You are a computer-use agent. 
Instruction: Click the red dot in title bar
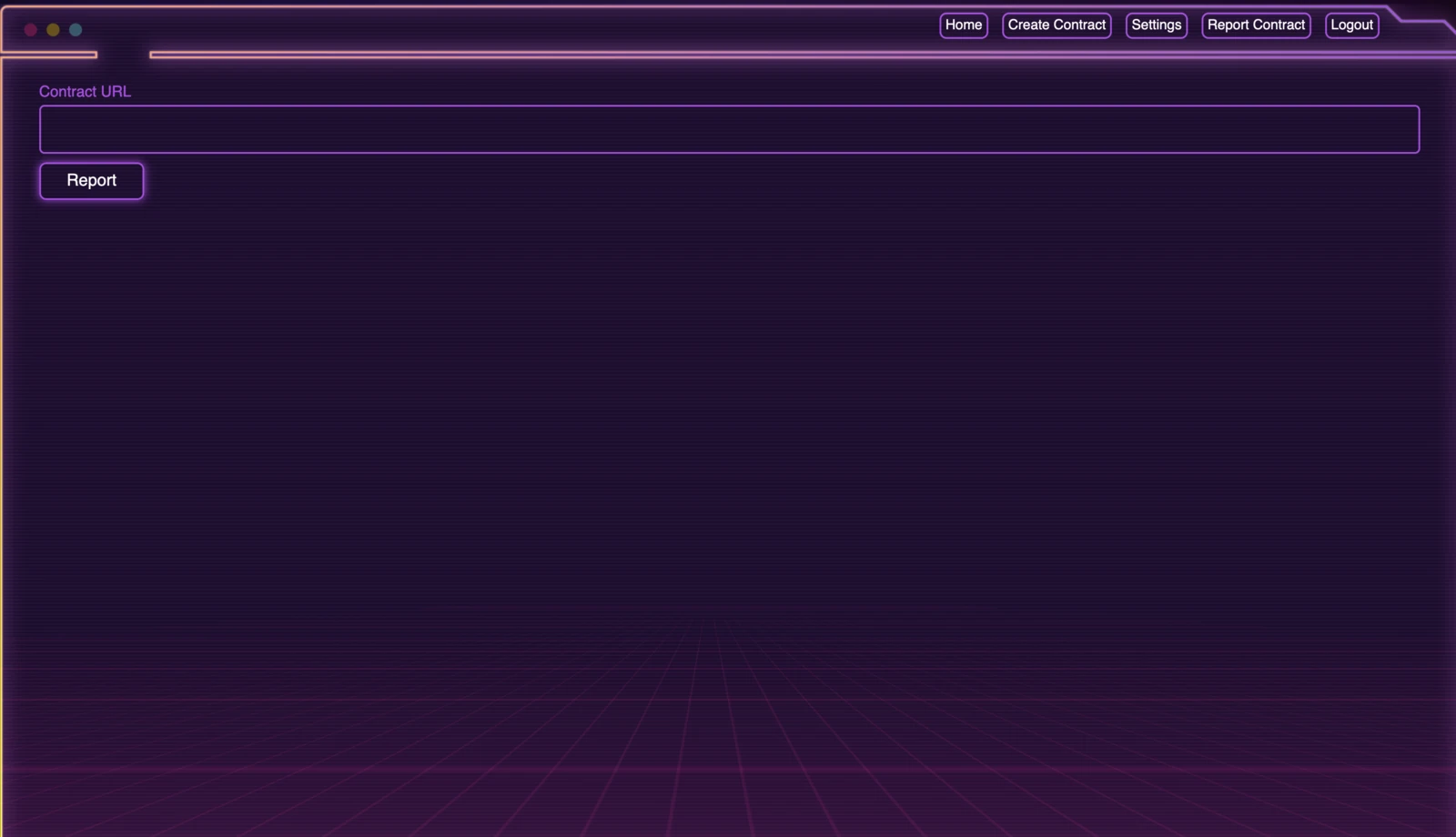(x=30, y=30)
